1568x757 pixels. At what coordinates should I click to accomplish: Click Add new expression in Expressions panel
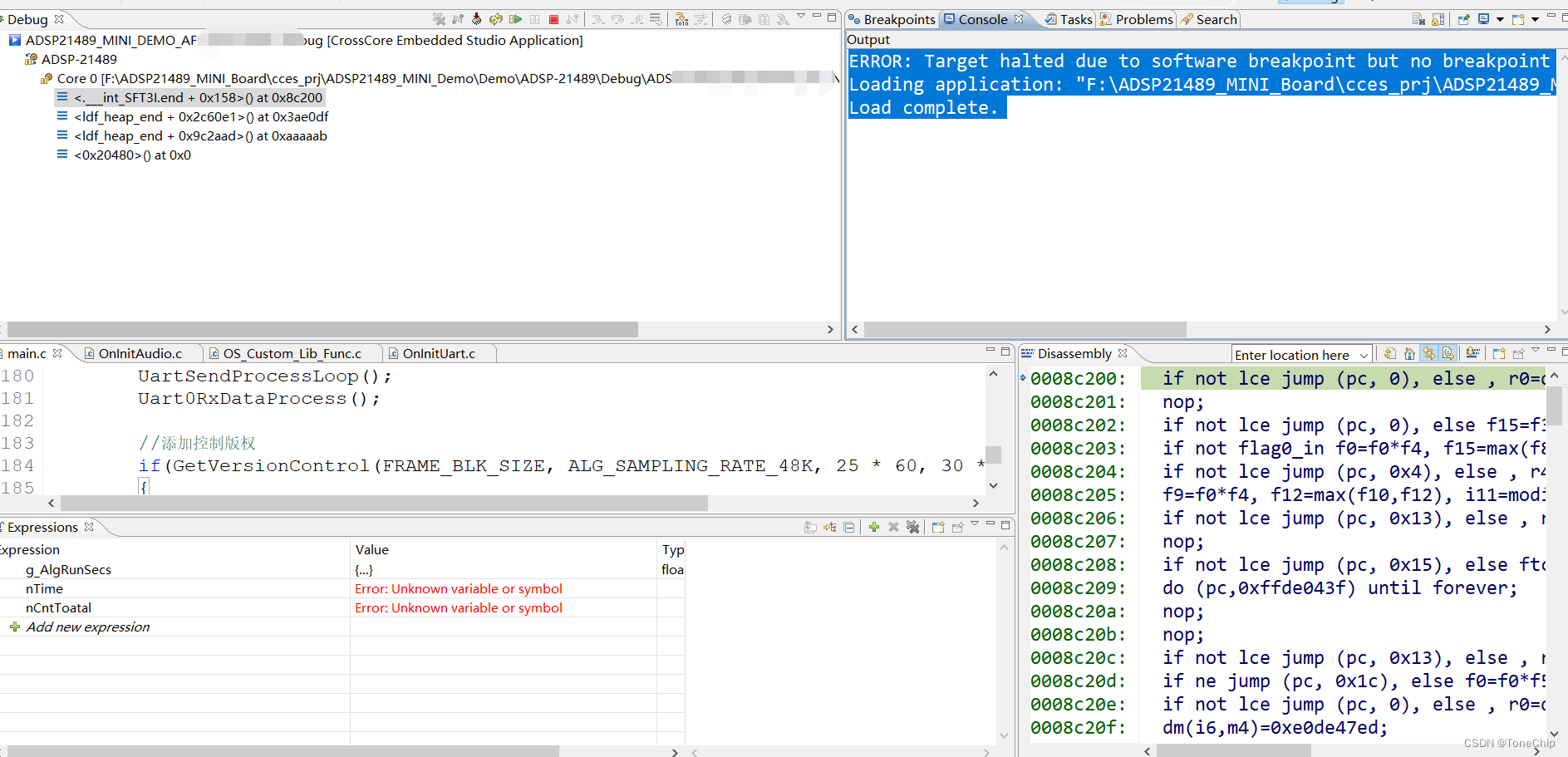(87, 627)
